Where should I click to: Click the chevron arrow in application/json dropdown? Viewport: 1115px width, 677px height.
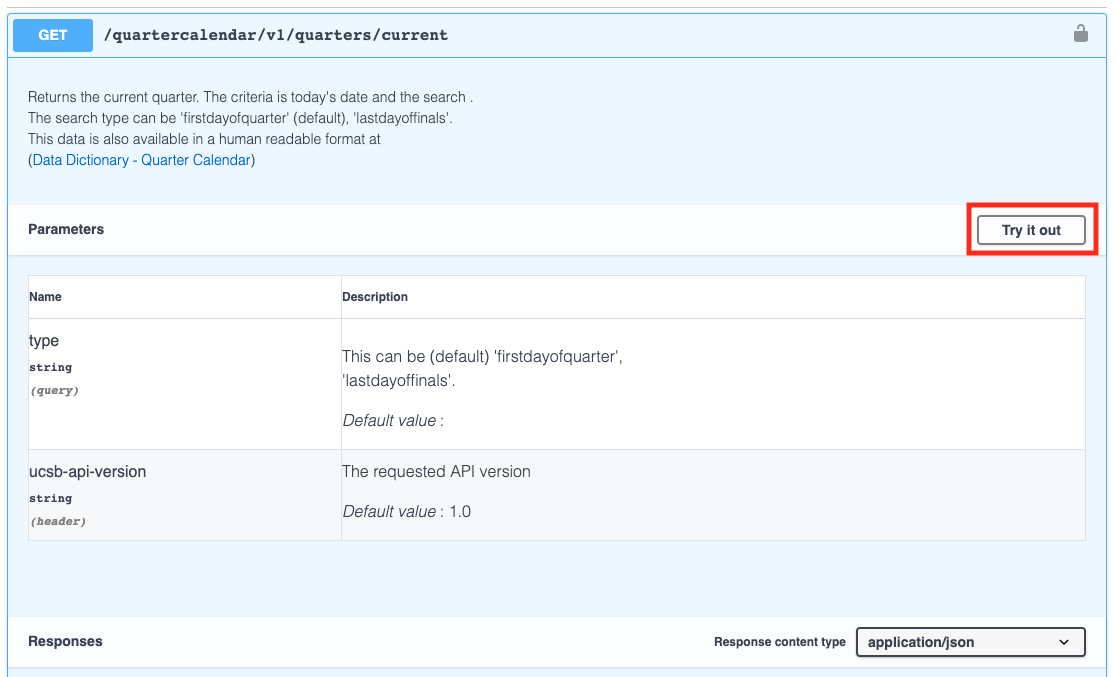tap(1064, 642)
